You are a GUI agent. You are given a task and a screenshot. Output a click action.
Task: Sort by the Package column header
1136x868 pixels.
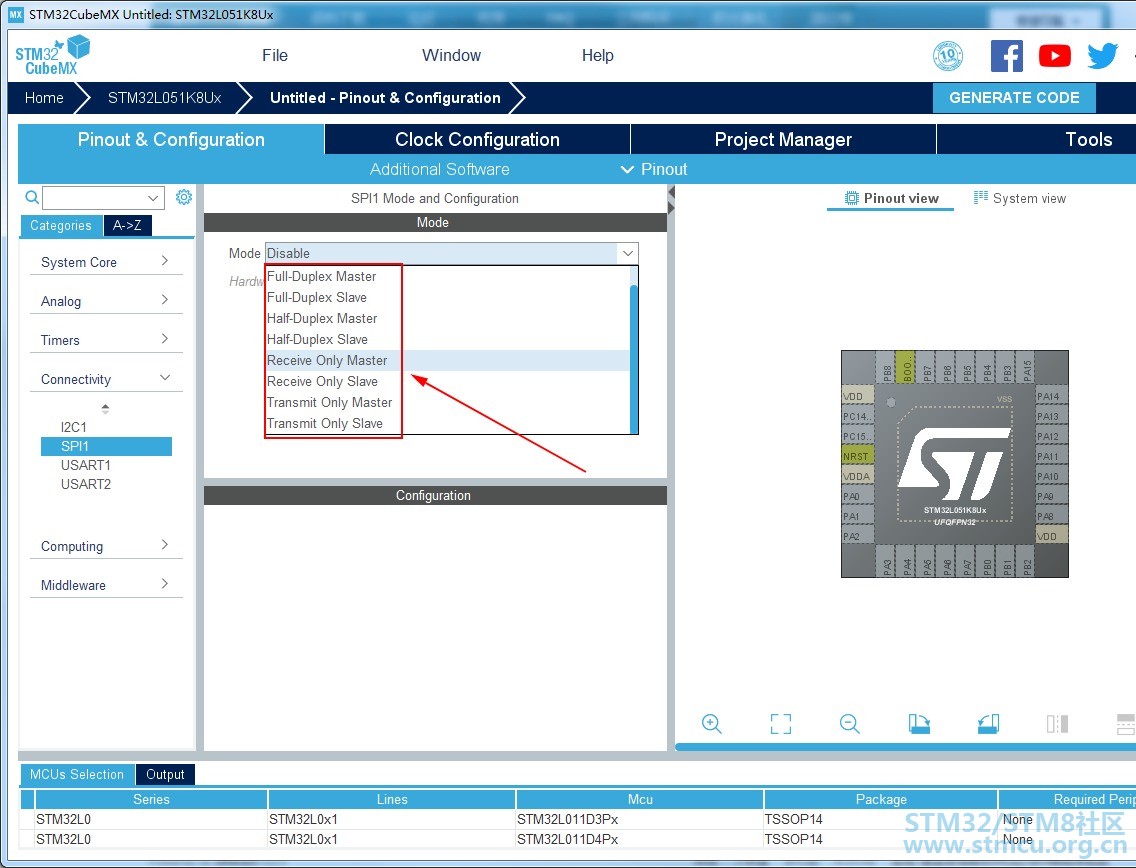(x=880, y=799)
